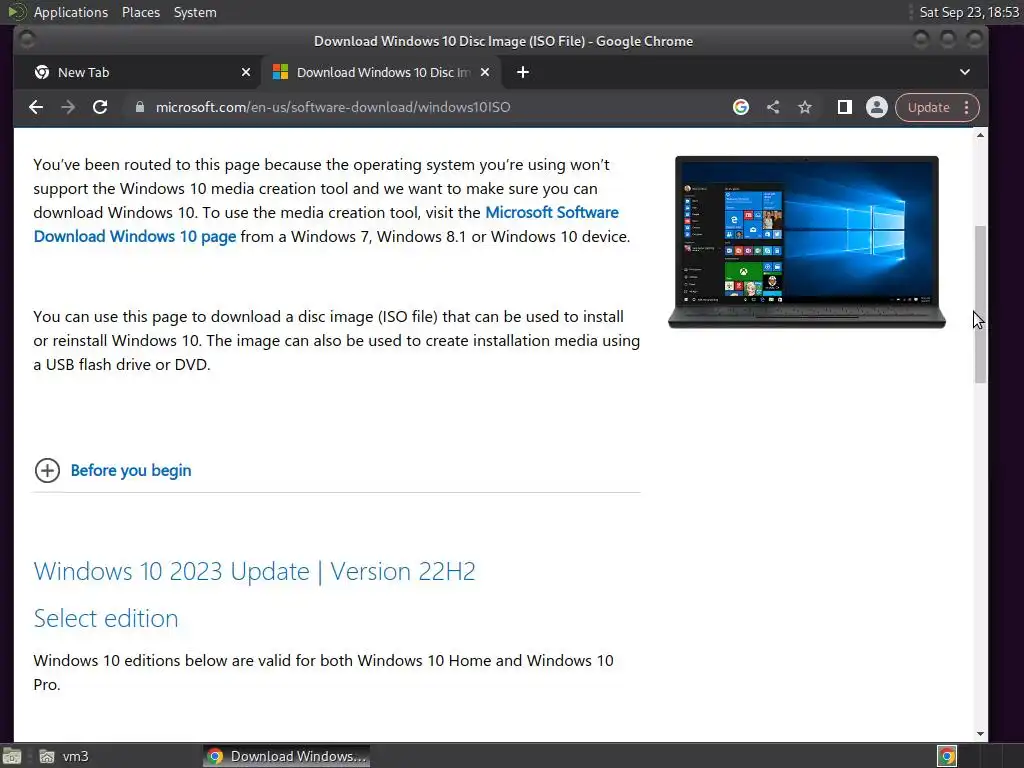View site information via lock icon
Viewport: 1024px width, 768px height.
click(139, 107)
